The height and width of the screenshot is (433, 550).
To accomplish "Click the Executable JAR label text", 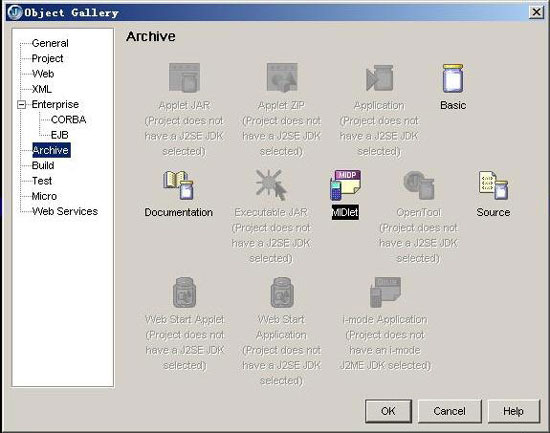I will 271,212.
